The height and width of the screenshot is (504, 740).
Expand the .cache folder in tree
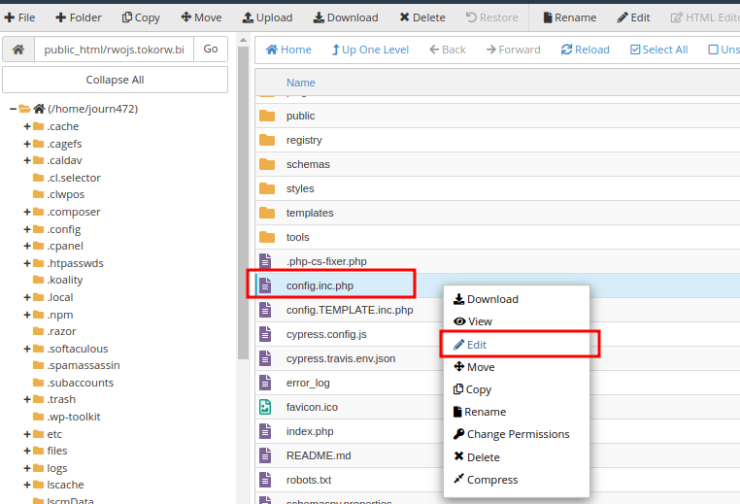click(27, 126)
